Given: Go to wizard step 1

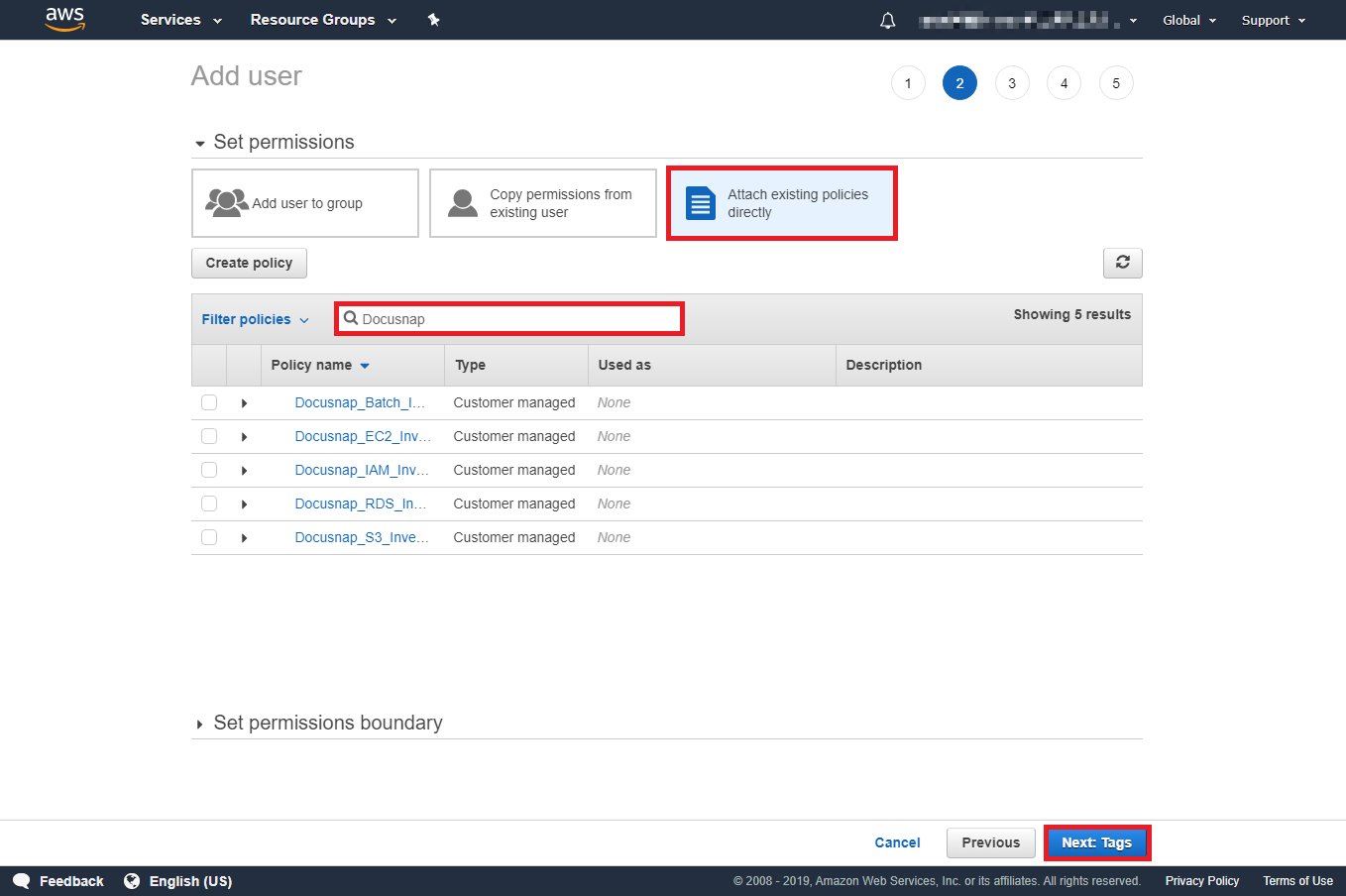Looking at the screenshot, I should [908, 83].
